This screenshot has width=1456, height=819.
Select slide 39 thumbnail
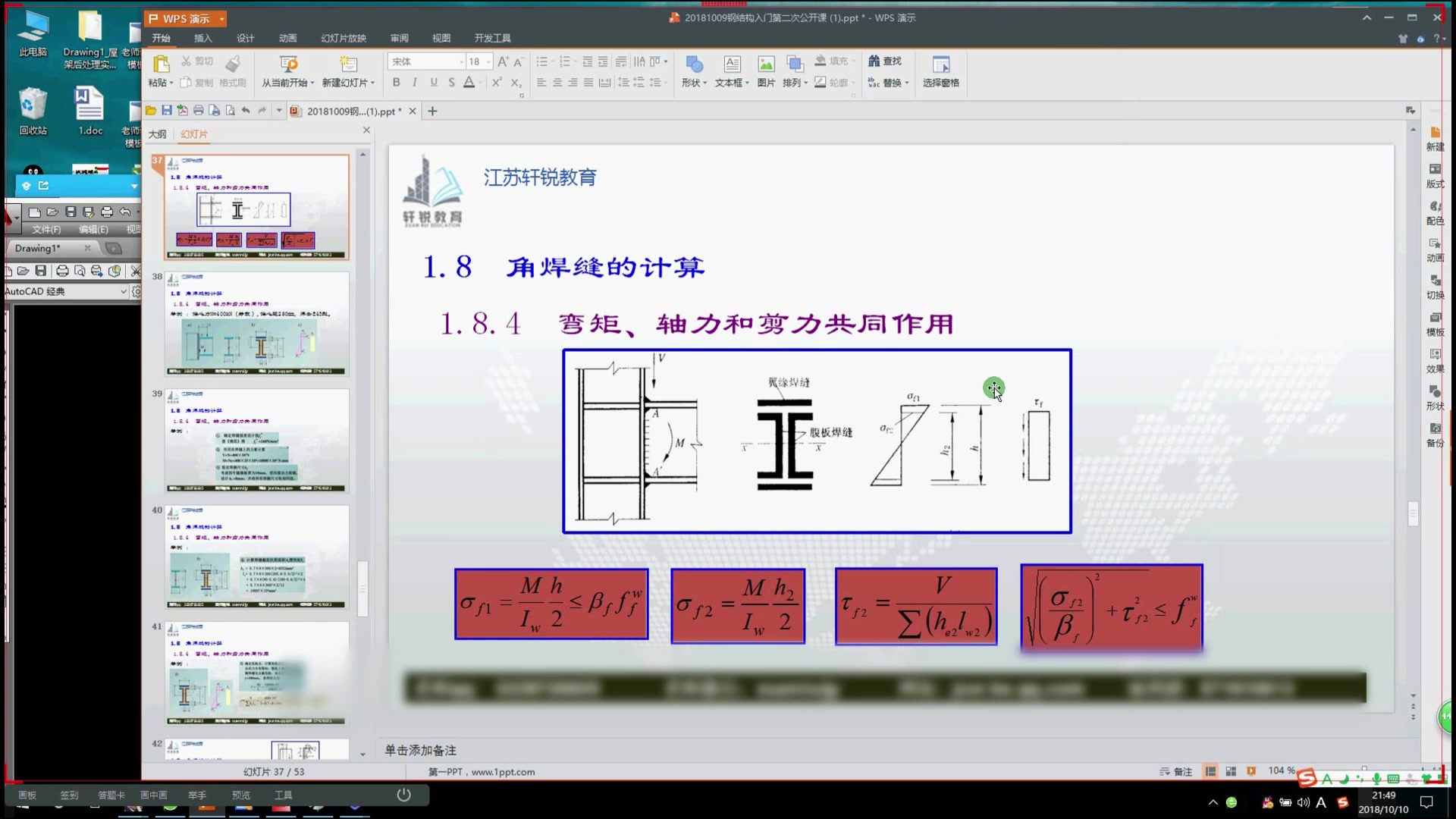[256, 441]
